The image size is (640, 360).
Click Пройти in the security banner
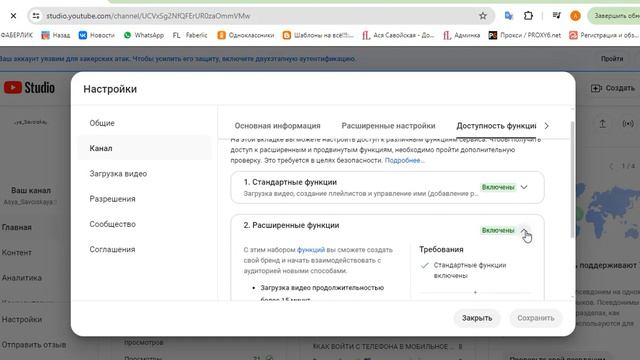[x=612, y=59]
